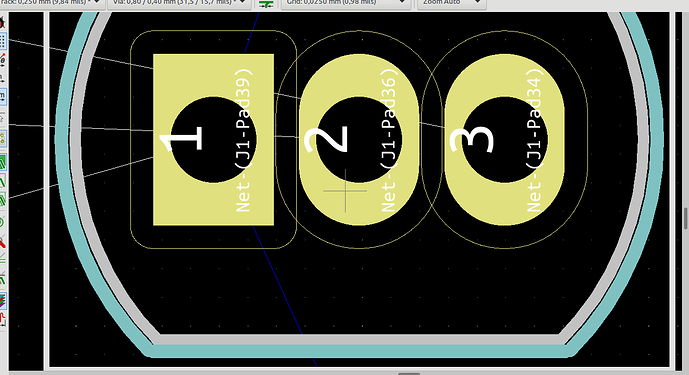
Task: Set units to millimeters
Action: (2, 97)
